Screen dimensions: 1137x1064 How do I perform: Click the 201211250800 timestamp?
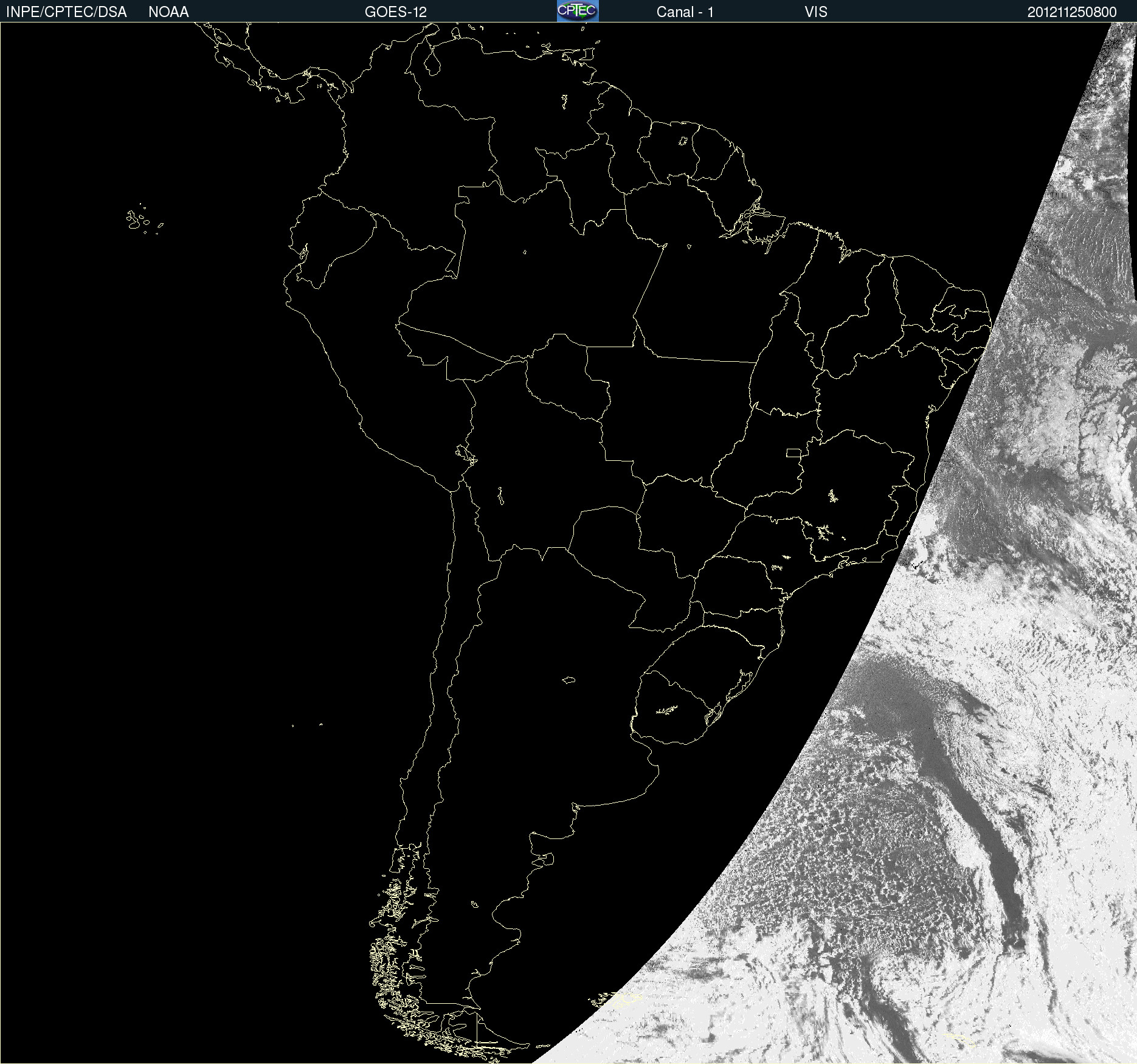tap(1072, 12)
